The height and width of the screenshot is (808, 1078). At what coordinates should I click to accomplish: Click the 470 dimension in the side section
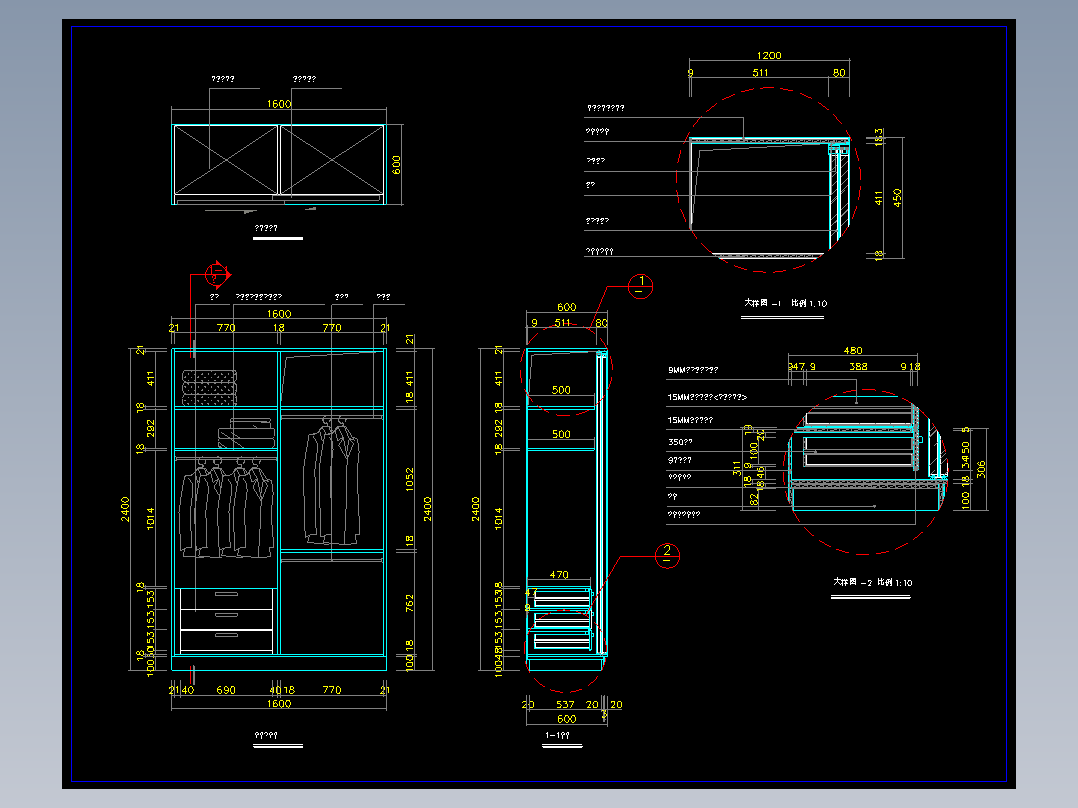559,575
